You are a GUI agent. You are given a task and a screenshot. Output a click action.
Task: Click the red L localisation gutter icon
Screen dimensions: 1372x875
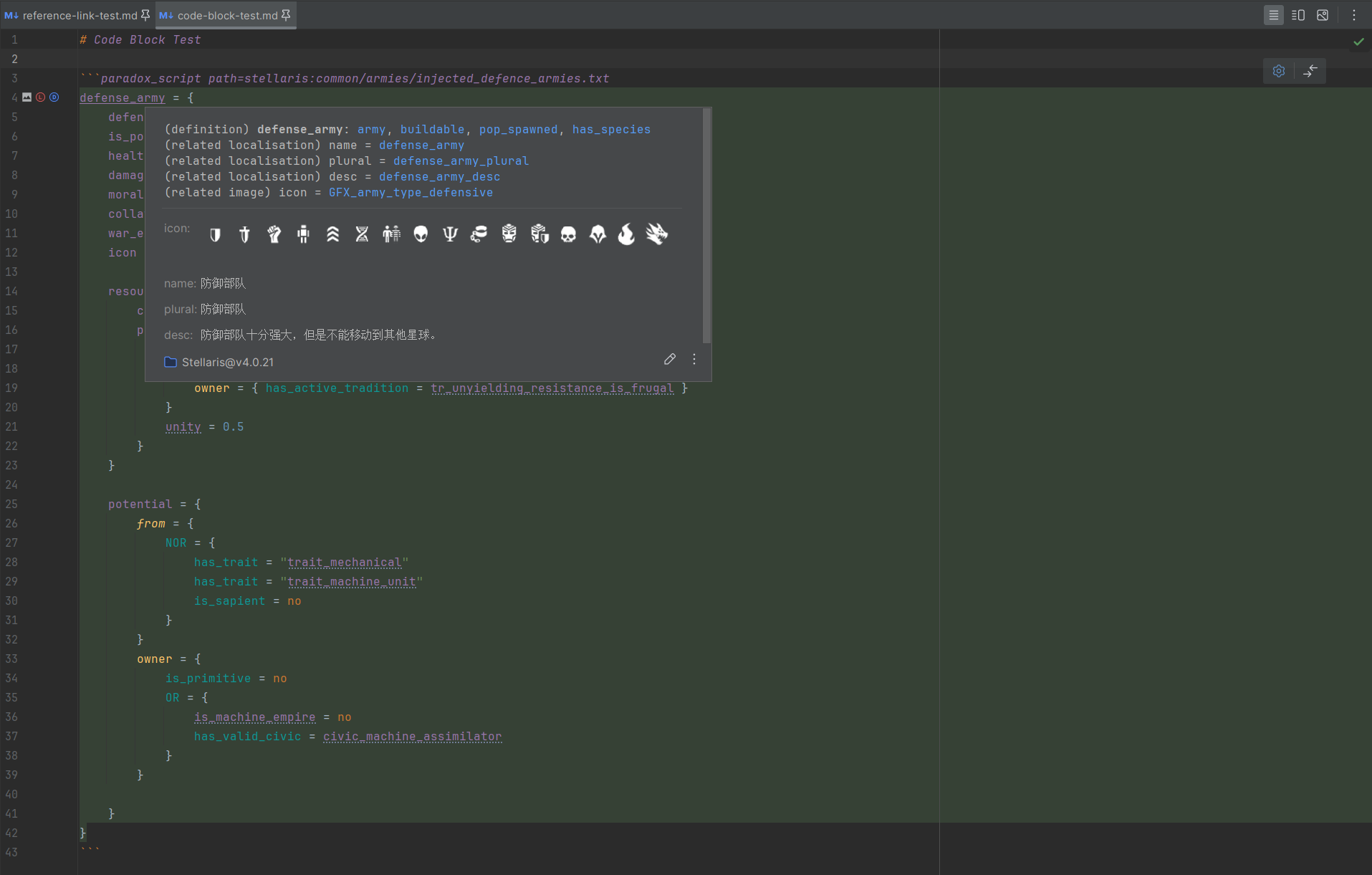tap(41, 97)
